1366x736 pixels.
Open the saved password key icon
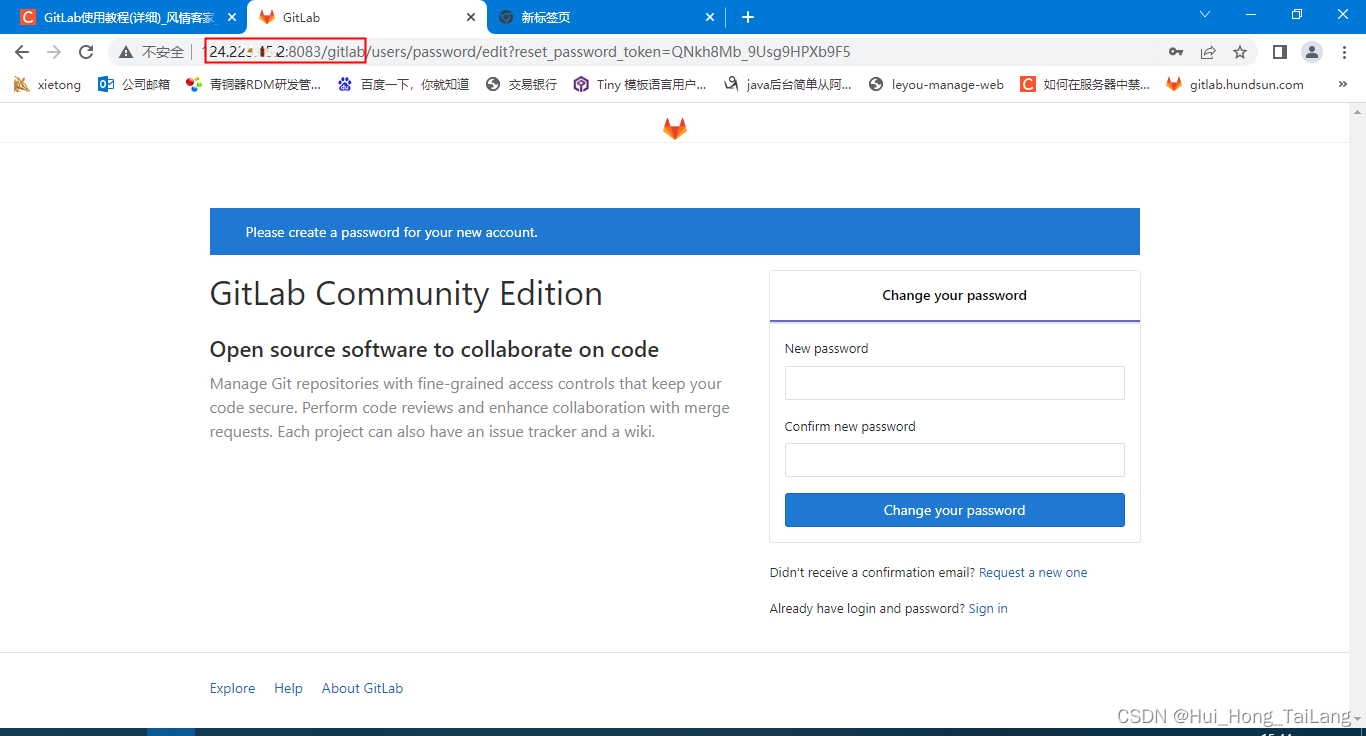(1176, 52)
